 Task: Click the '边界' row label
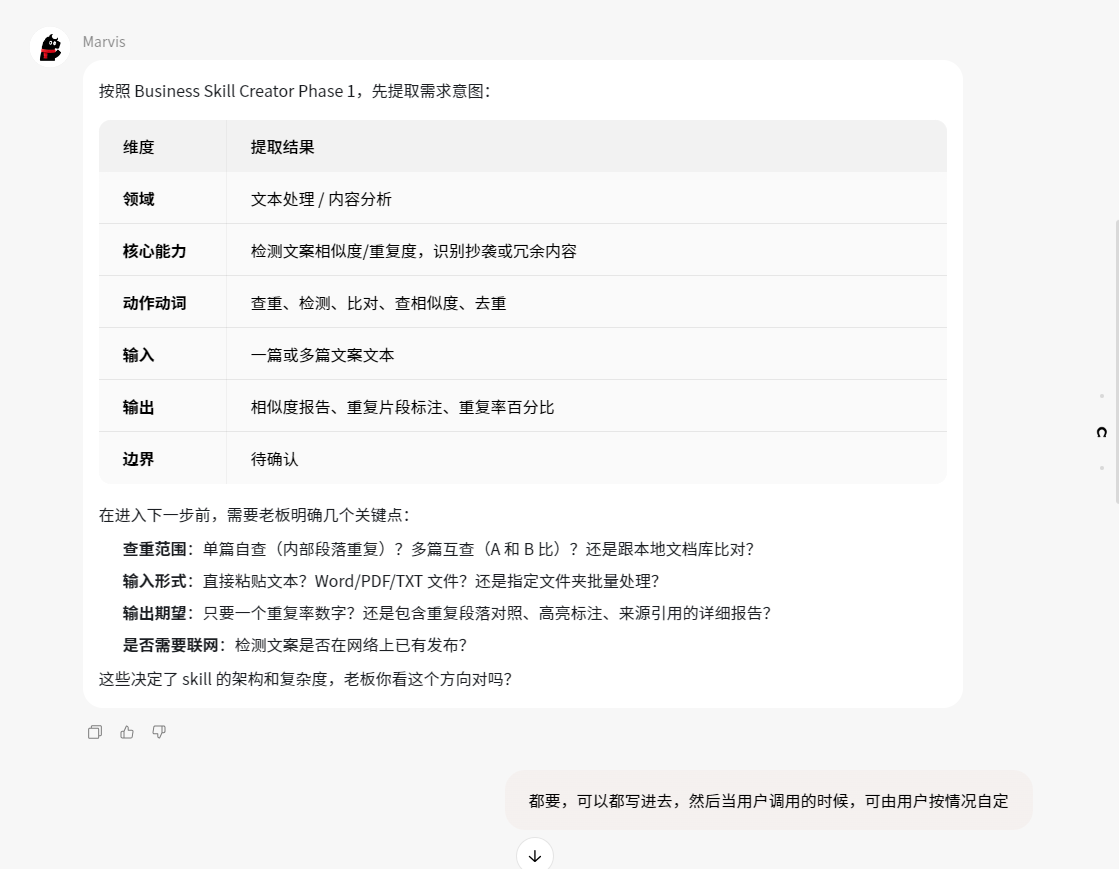[x=138, y=459]
